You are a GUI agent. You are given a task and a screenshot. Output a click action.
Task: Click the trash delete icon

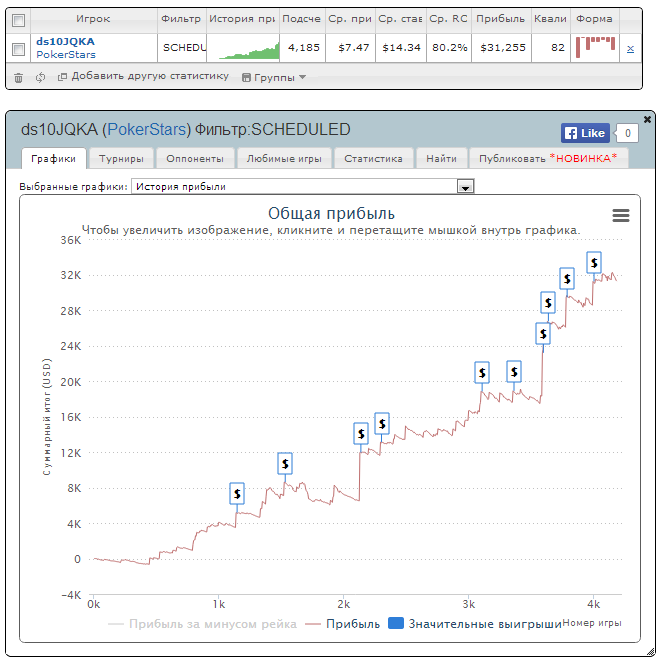18,78
